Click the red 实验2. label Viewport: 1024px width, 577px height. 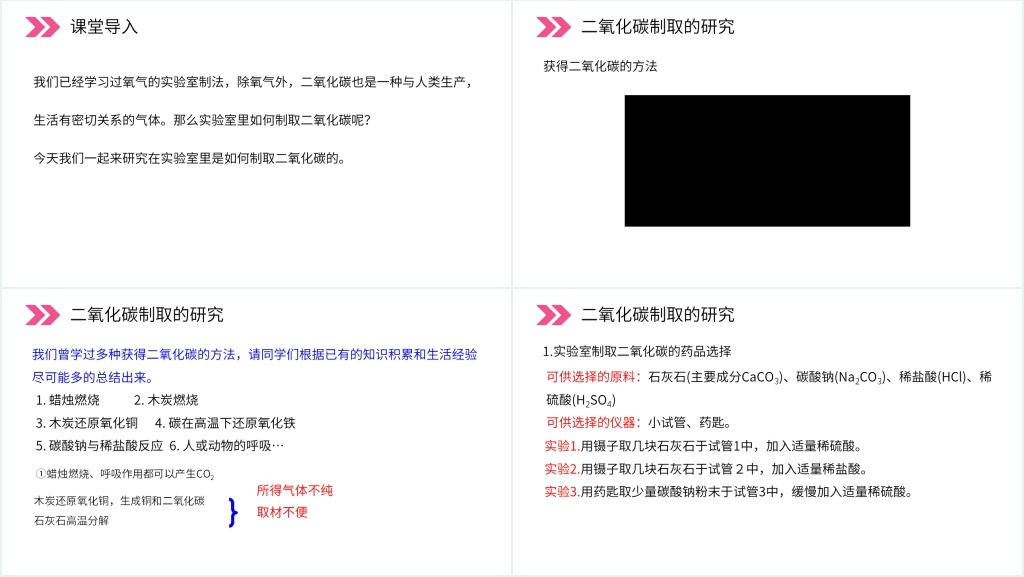[x=562, y=469]
